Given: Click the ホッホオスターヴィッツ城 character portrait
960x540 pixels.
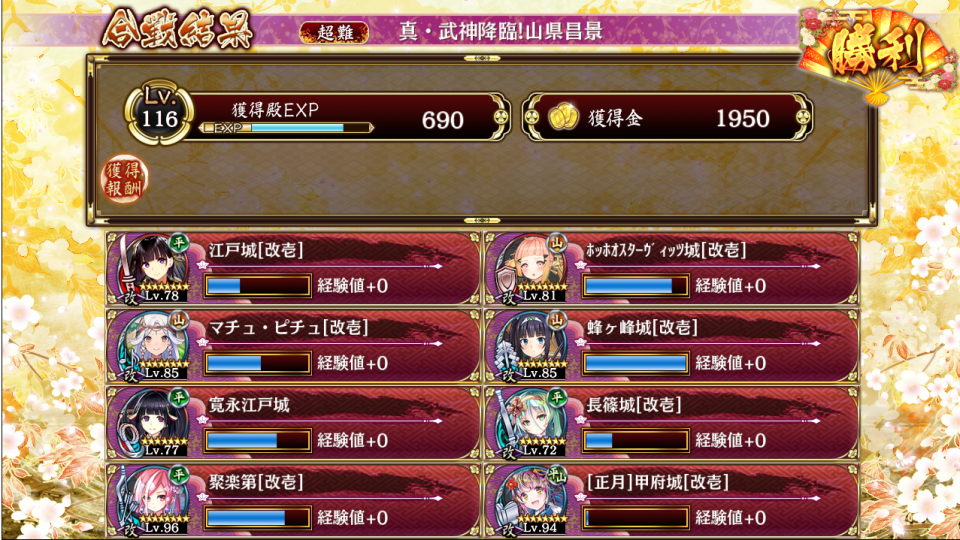Looking at the screenshot, I should pyautogui.click(x=531, y=268).
